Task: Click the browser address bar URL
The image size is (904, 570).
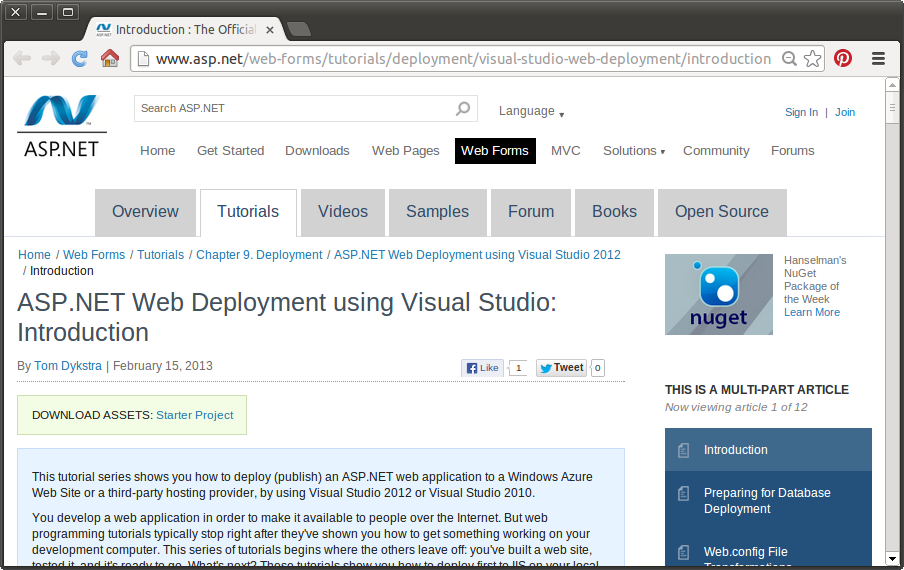Action: (x=464, y=59)
